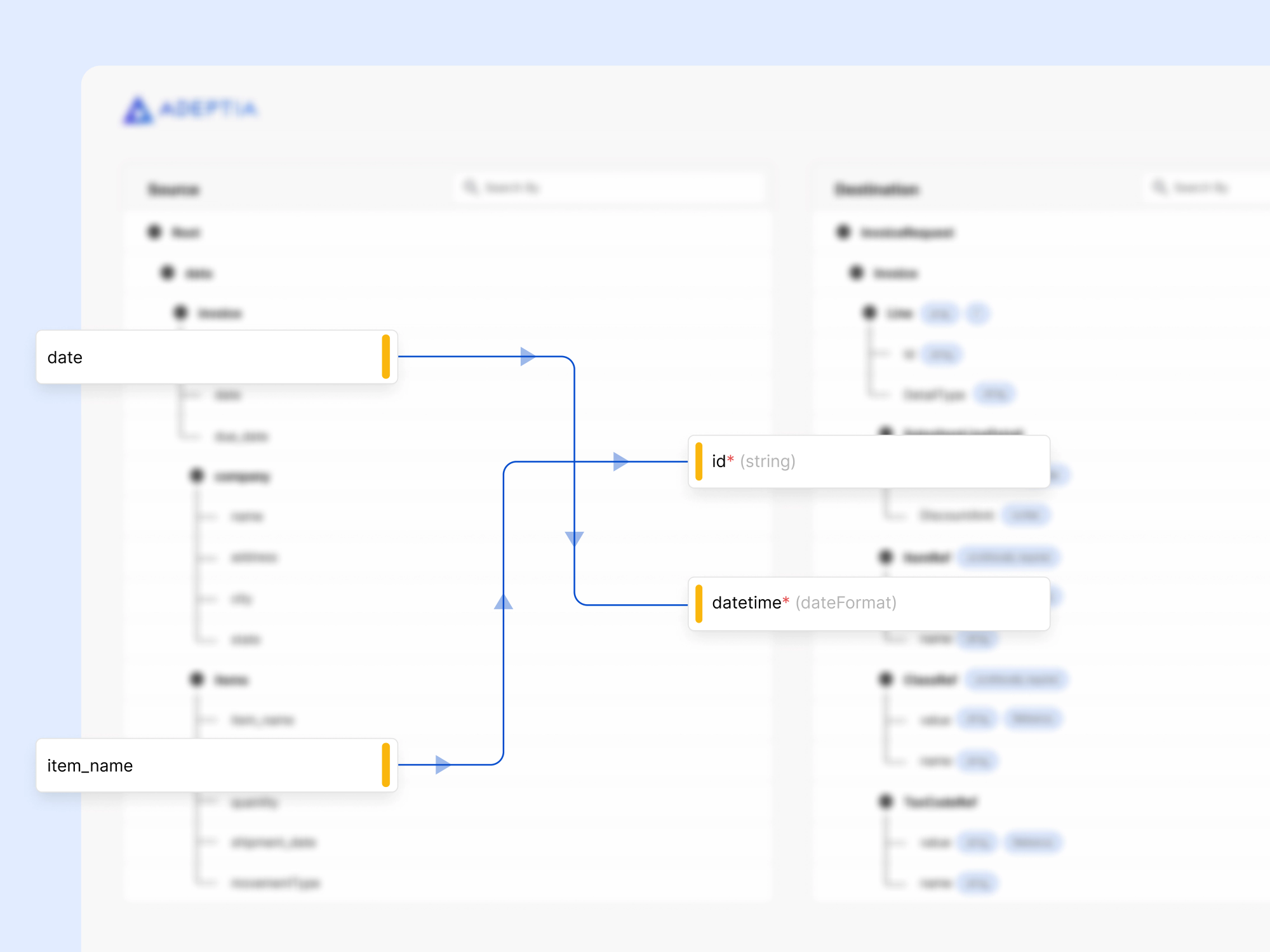Collapse the items node in Source tree
Screen dimensions: 1270x952
197,679
